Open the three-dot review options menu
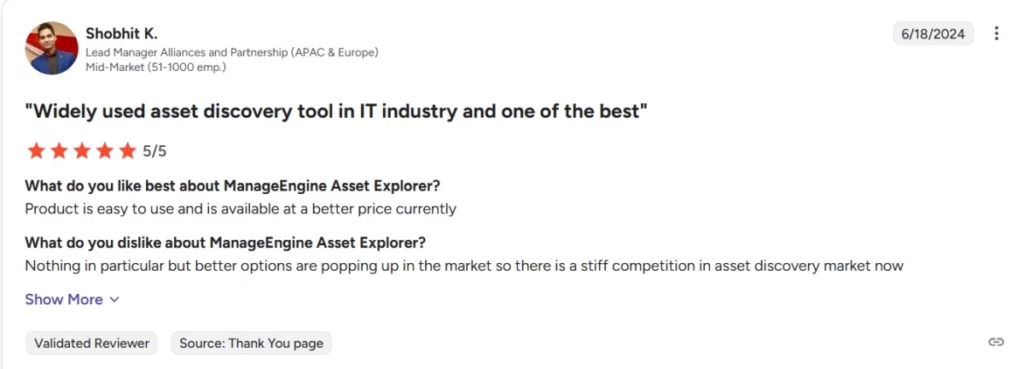The width and height of the screenshot is (1024, 369). [996, 33]
